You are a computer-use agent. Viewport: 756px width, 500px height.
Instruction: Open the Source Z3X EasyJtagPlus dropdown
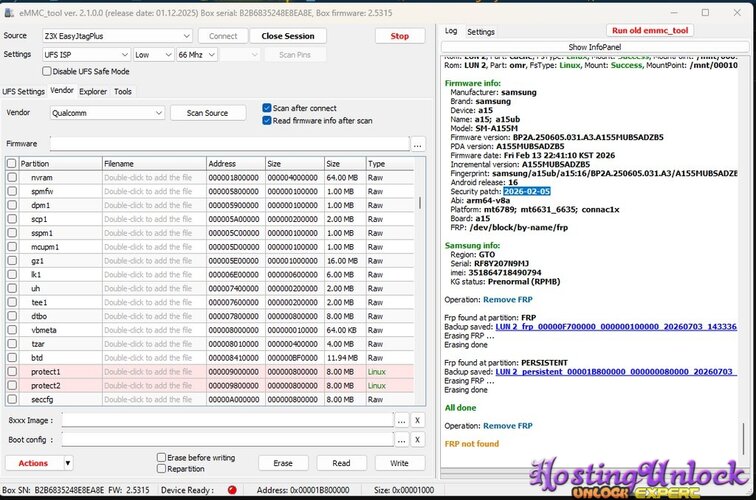click(x=117, y=36)
